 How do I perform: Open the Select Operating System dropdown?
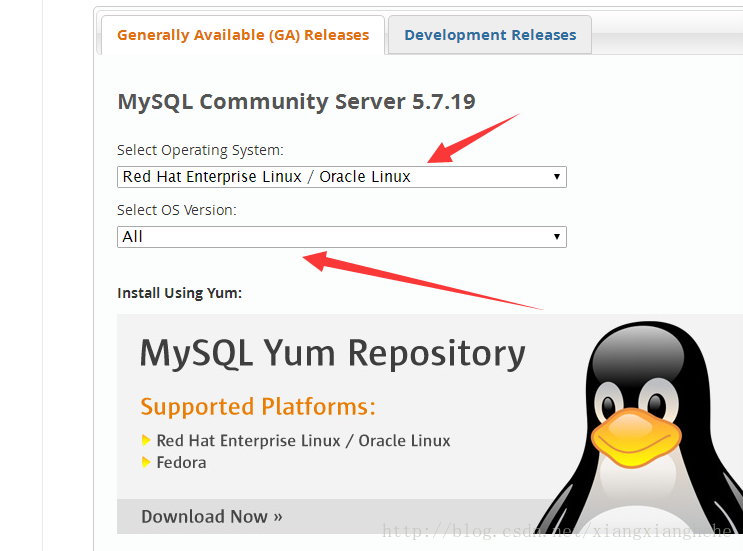[342, 177]
